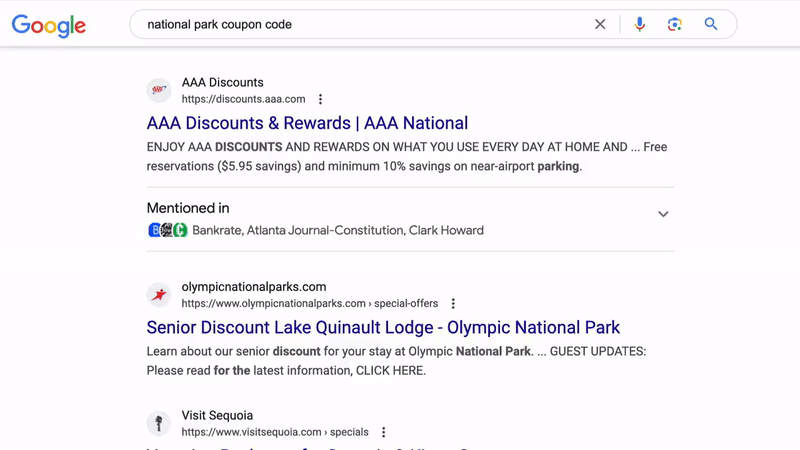800x450 pixels.
Task: Click the discounts.aaa.com URL text
Action: pyautogui.click(x=243, y=100)
